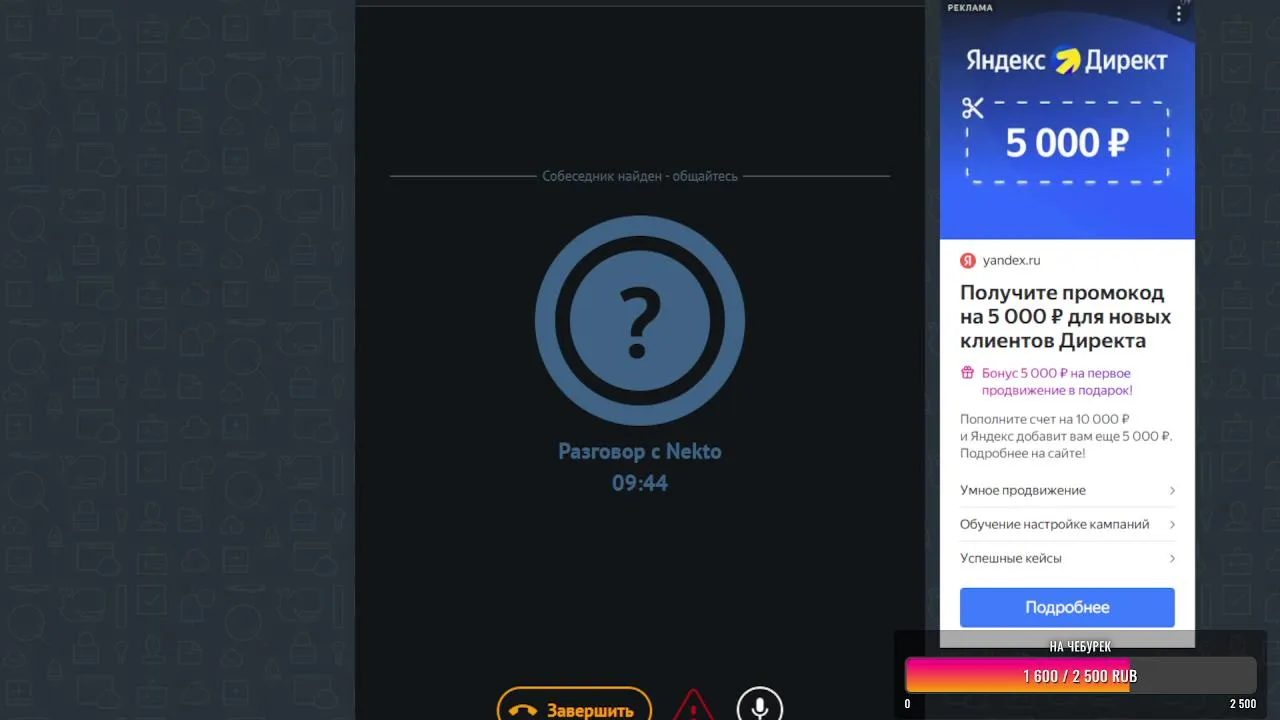The width and height of the screenshot is (1280, 720).
Task: Toggle the microphone mute button
Action: [x=760, y=706]
